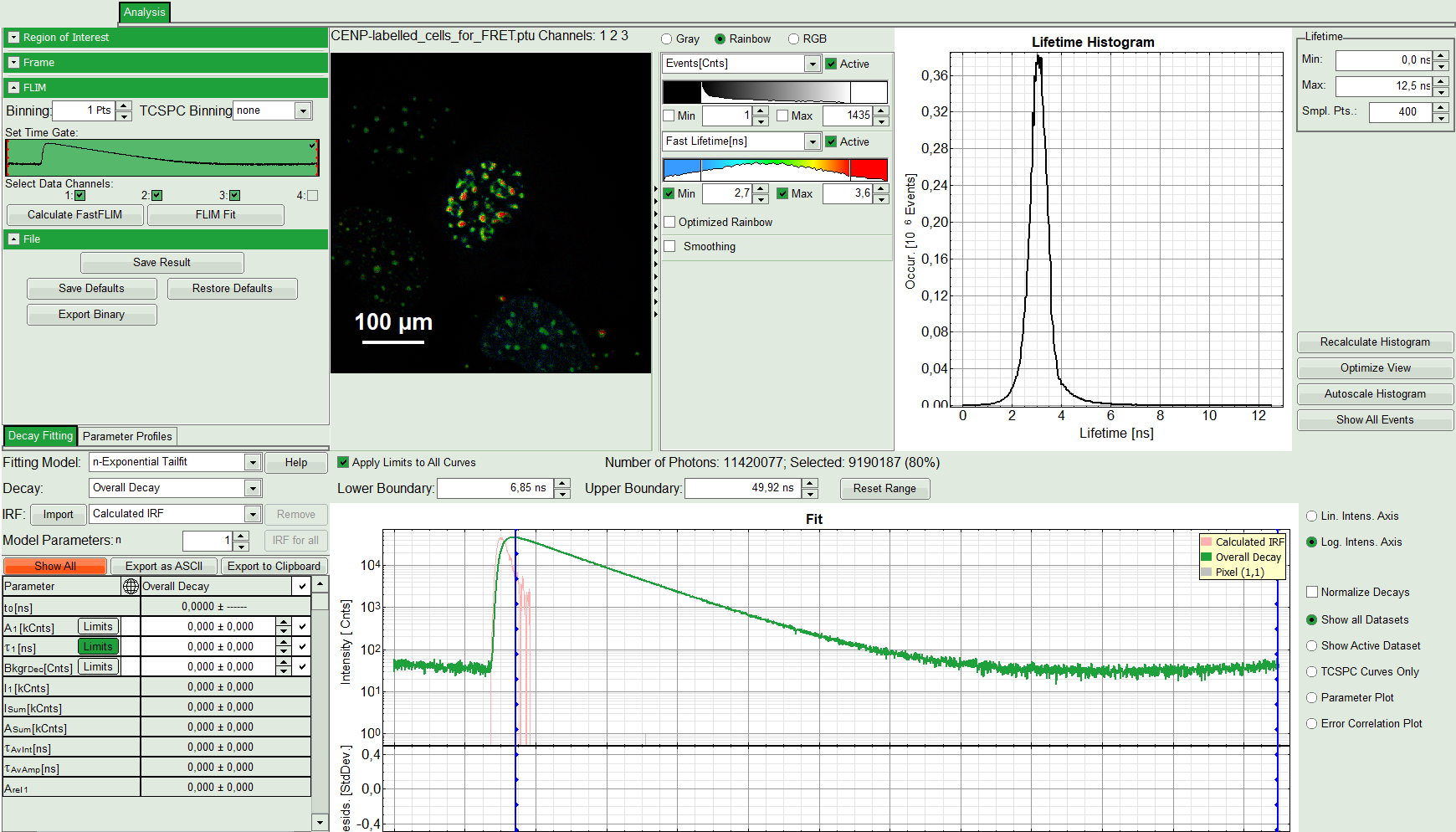The height and width of the screenshot is (832, 1456).
Task: Increase Binning points with up arrow
Action: (124, 105)
